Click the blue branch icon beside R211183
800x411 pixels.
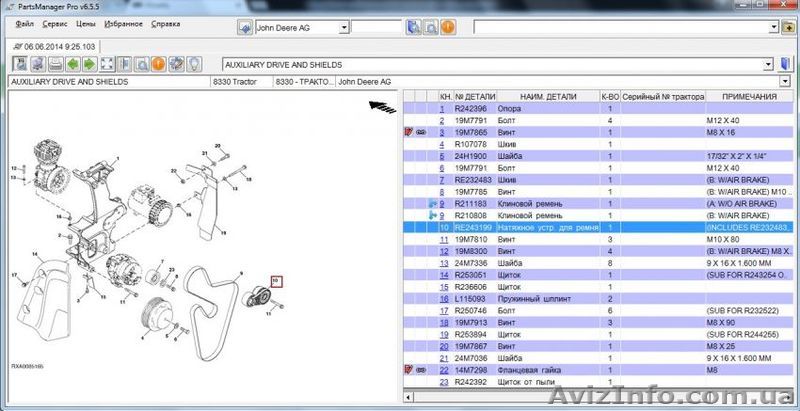pyautogui.click(x=430, y=203)
